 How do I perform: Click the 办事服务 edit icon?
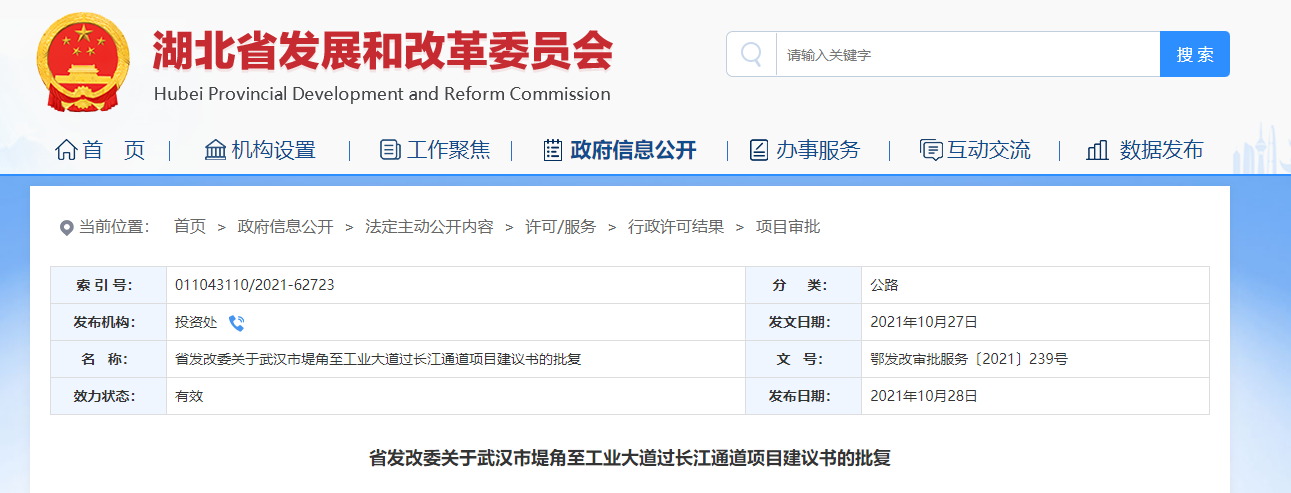point(759,150)
